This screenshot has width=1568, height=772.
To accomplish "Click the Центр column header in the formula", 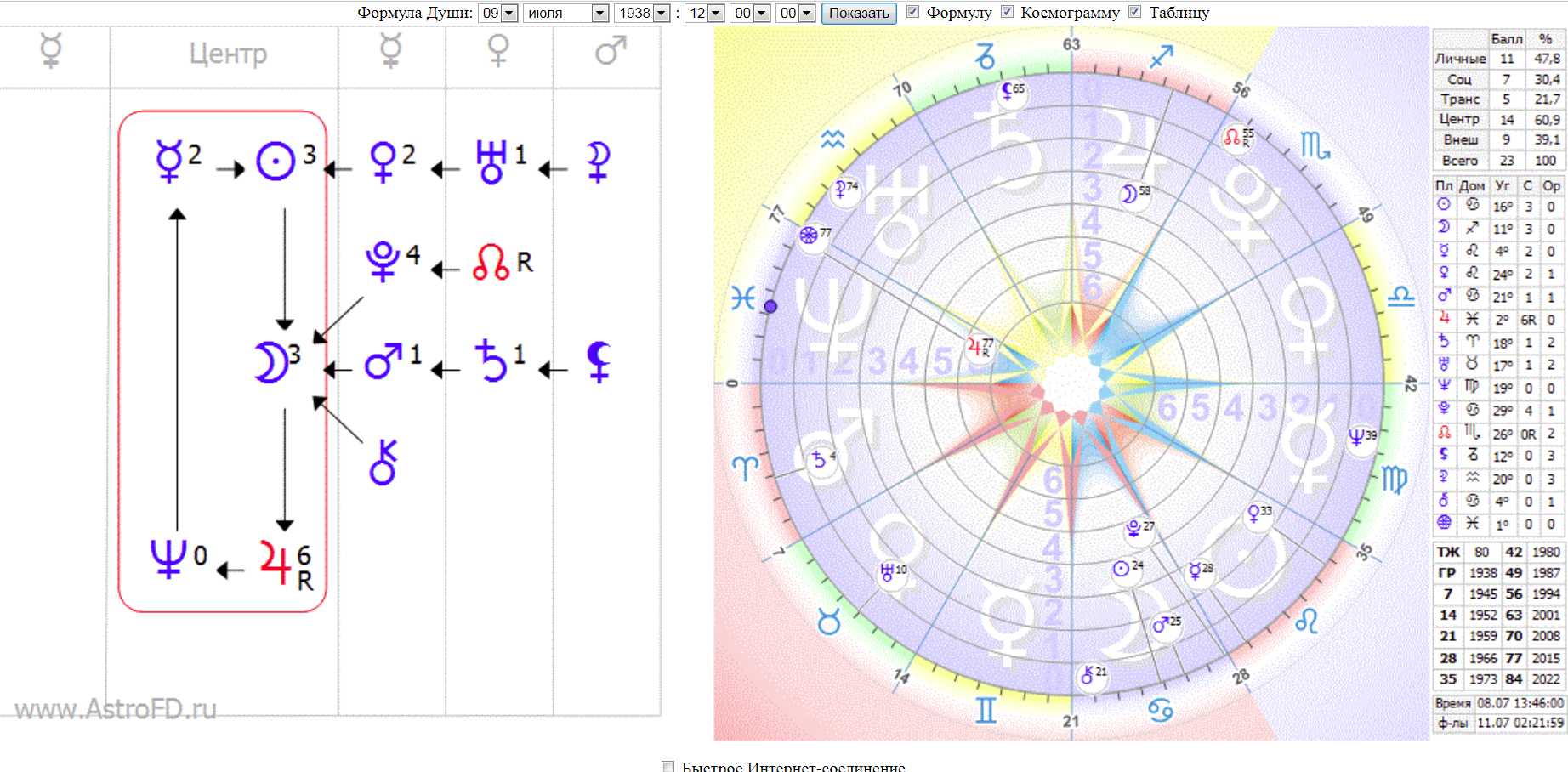I will (228, 54).
